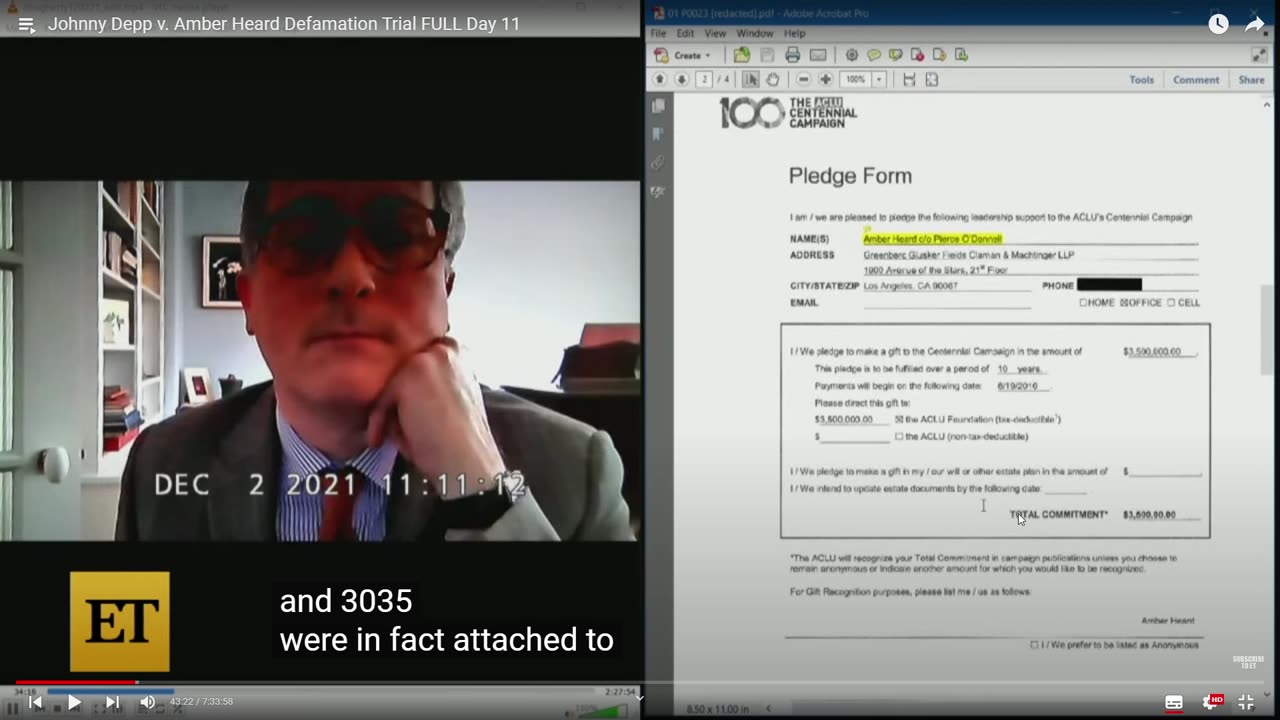Image resolution: width=1280 pixels, height=720 pixels.
Task: Open Acrobat View menu
Action: coord(715,33)
